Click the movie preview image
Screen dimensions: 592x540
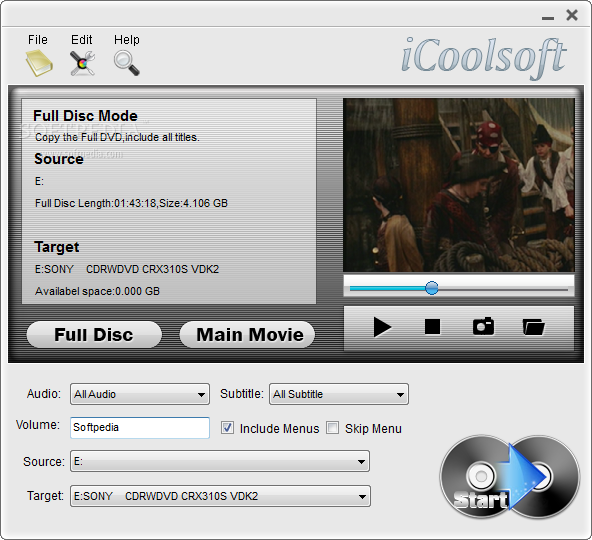[x=459, y=185]
